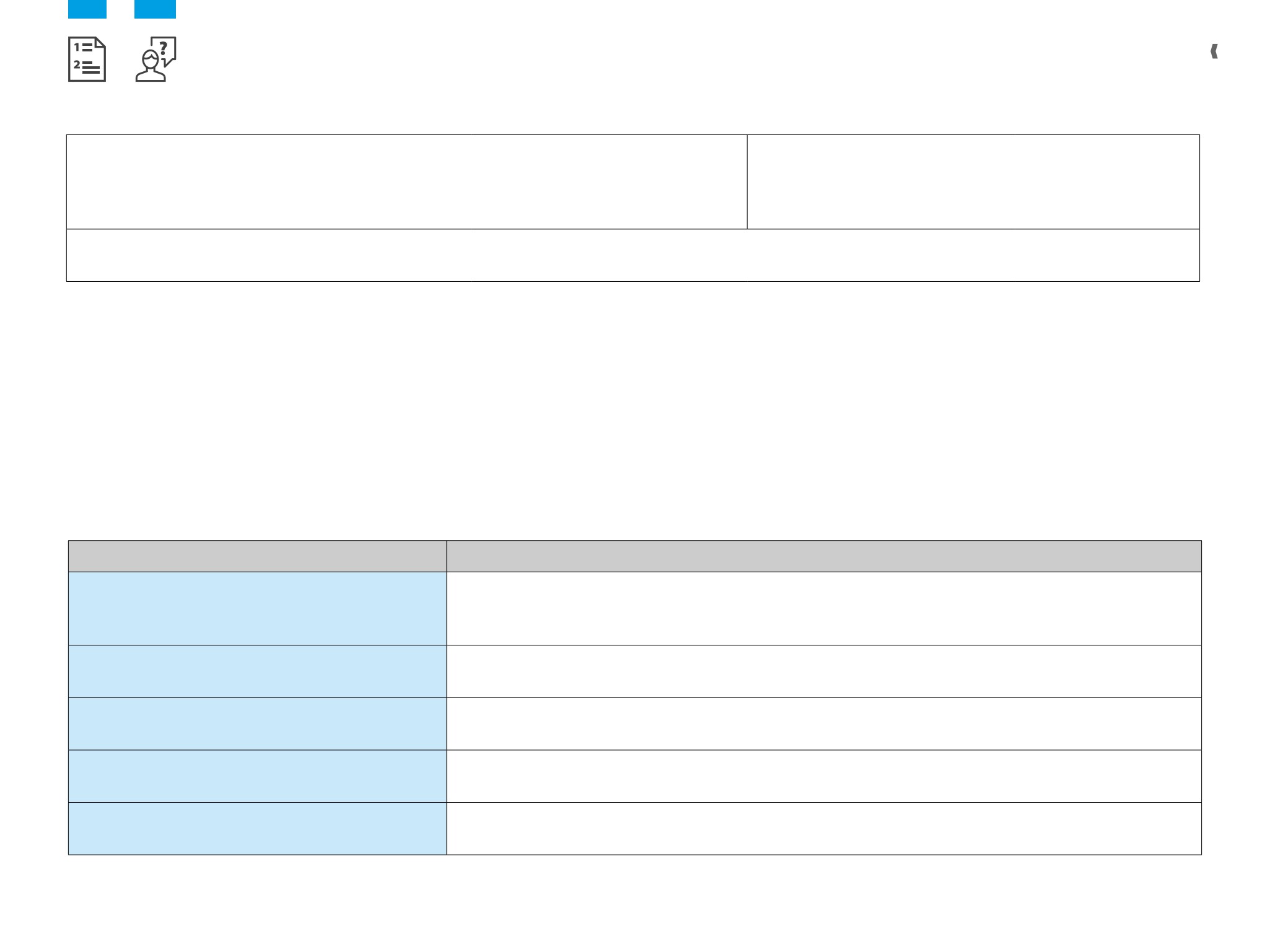
Task: Click the person with question bubble icon
Action: [155, 59]
